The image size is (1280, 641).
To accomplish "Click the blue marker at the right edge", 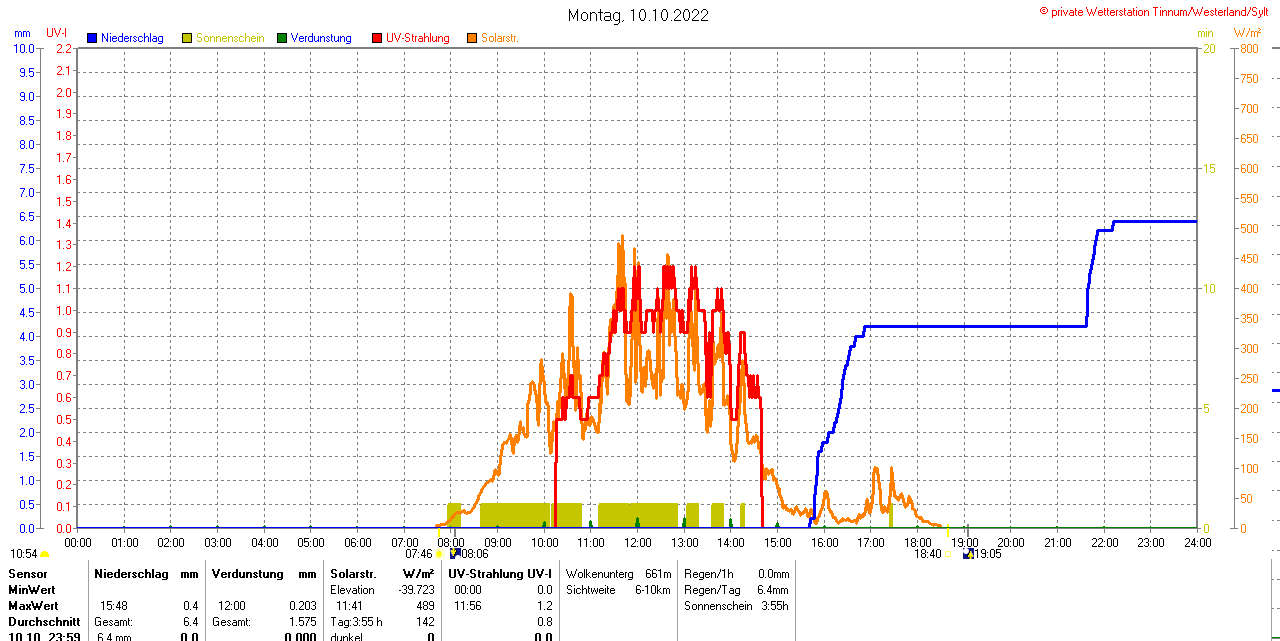I will pos(1275,390).
